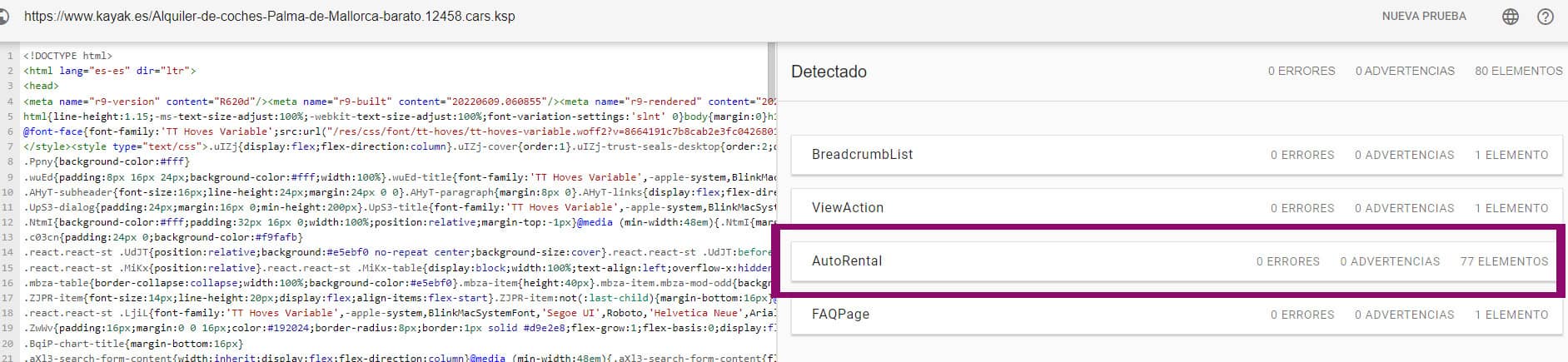Click line number 12 in code gutter

coord(7,222)
